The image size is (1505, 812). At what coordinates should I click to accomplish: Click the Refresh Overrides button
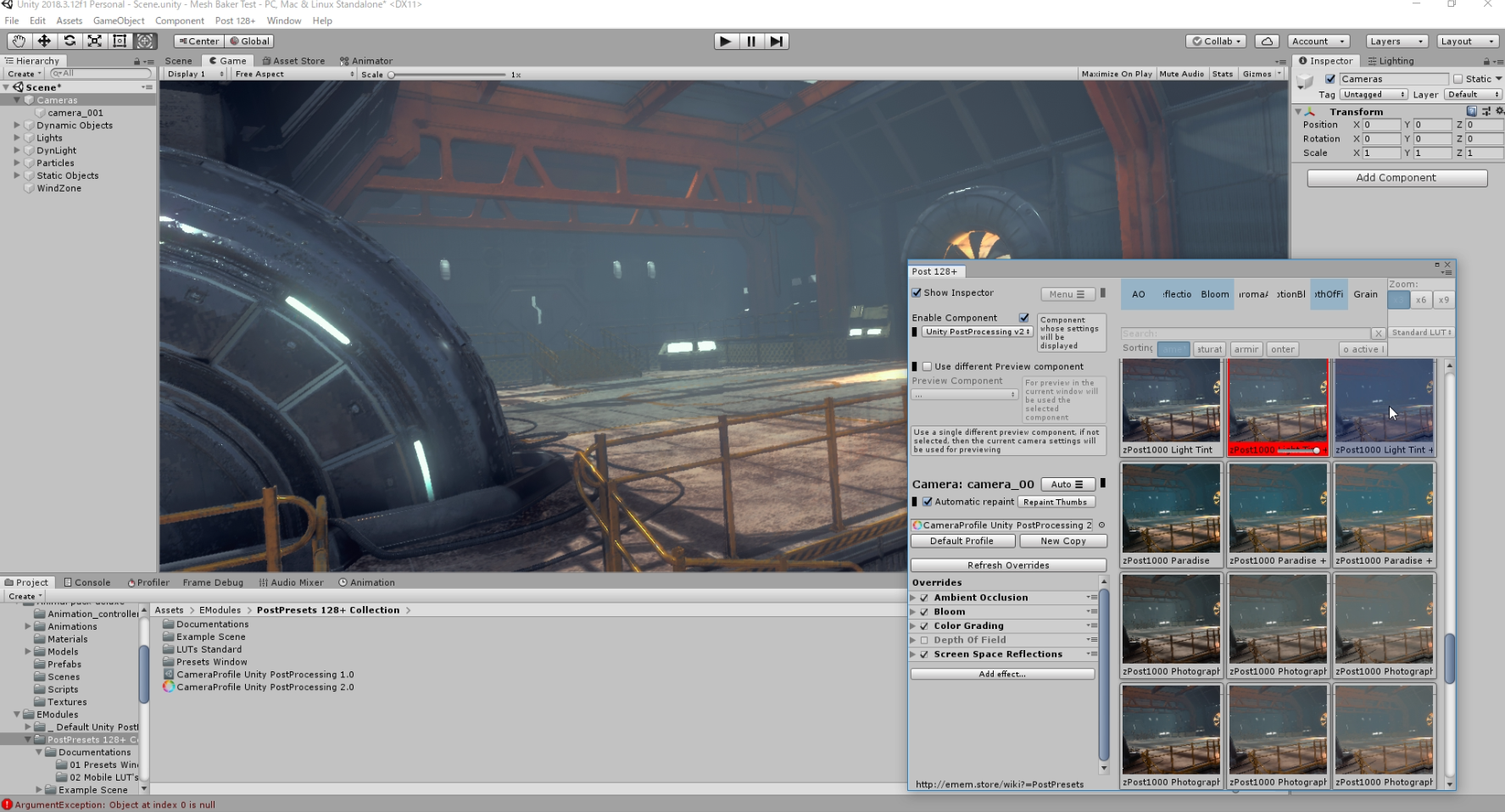tap(1008, 565)
